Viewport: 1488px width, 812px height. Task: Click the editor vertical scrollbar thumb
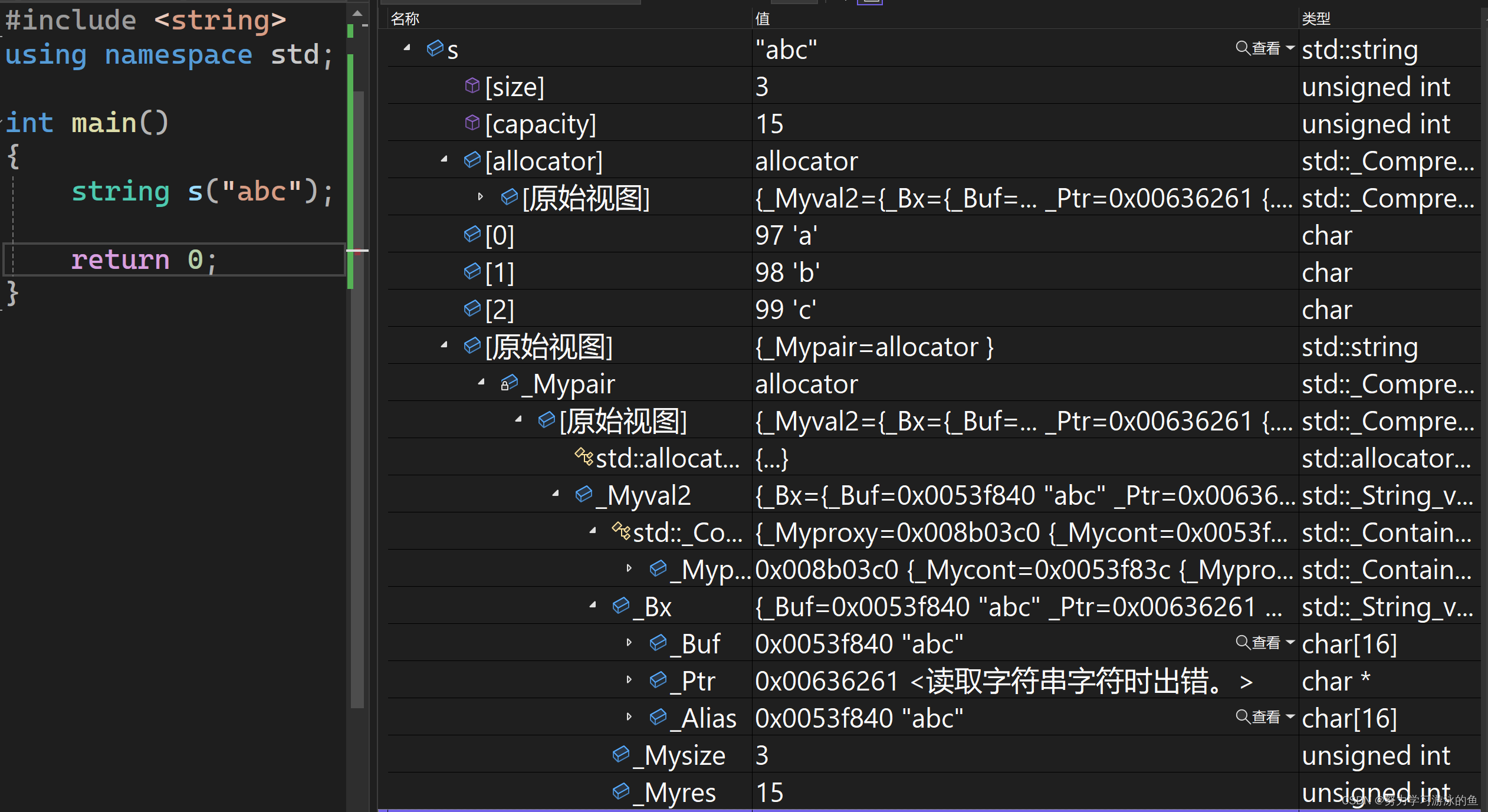[x=357, y=399]
